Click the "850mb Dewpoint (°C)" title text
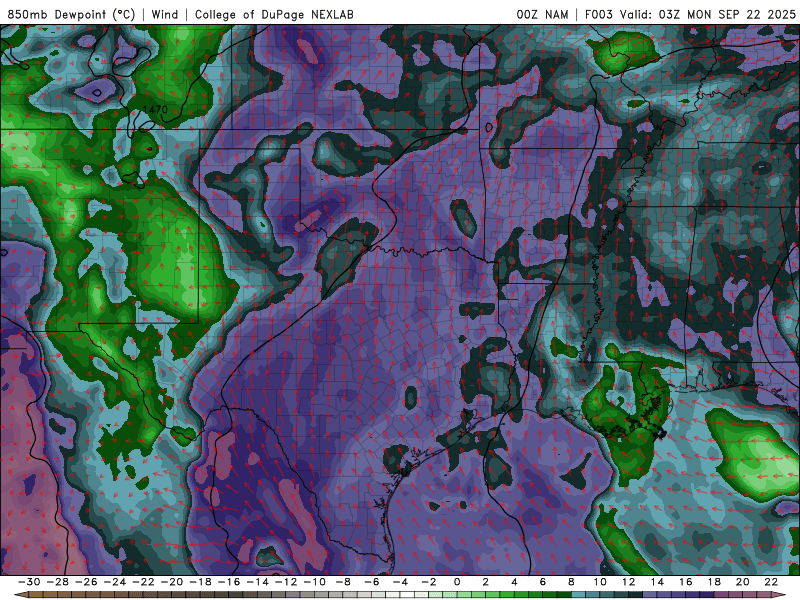The height and width of the screenshot is (600, 800). pyautogui.click(x=71, y=14)
